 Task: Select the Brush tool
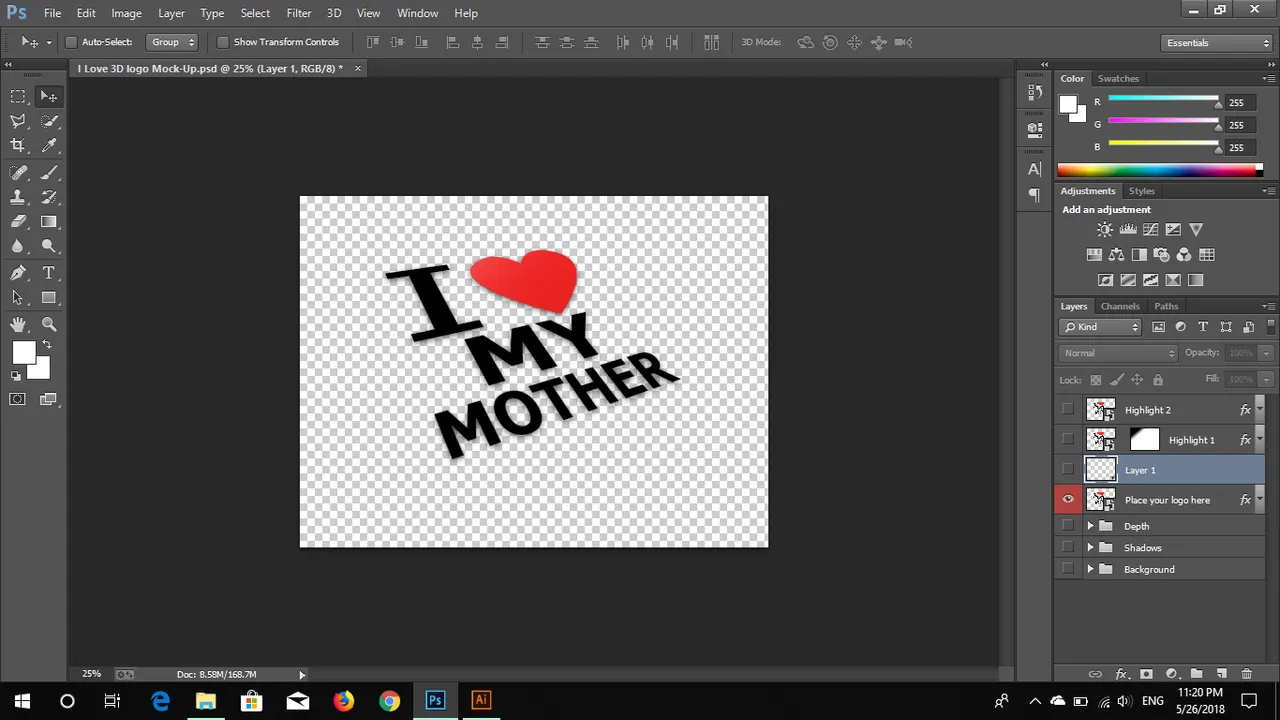[49, 173]
